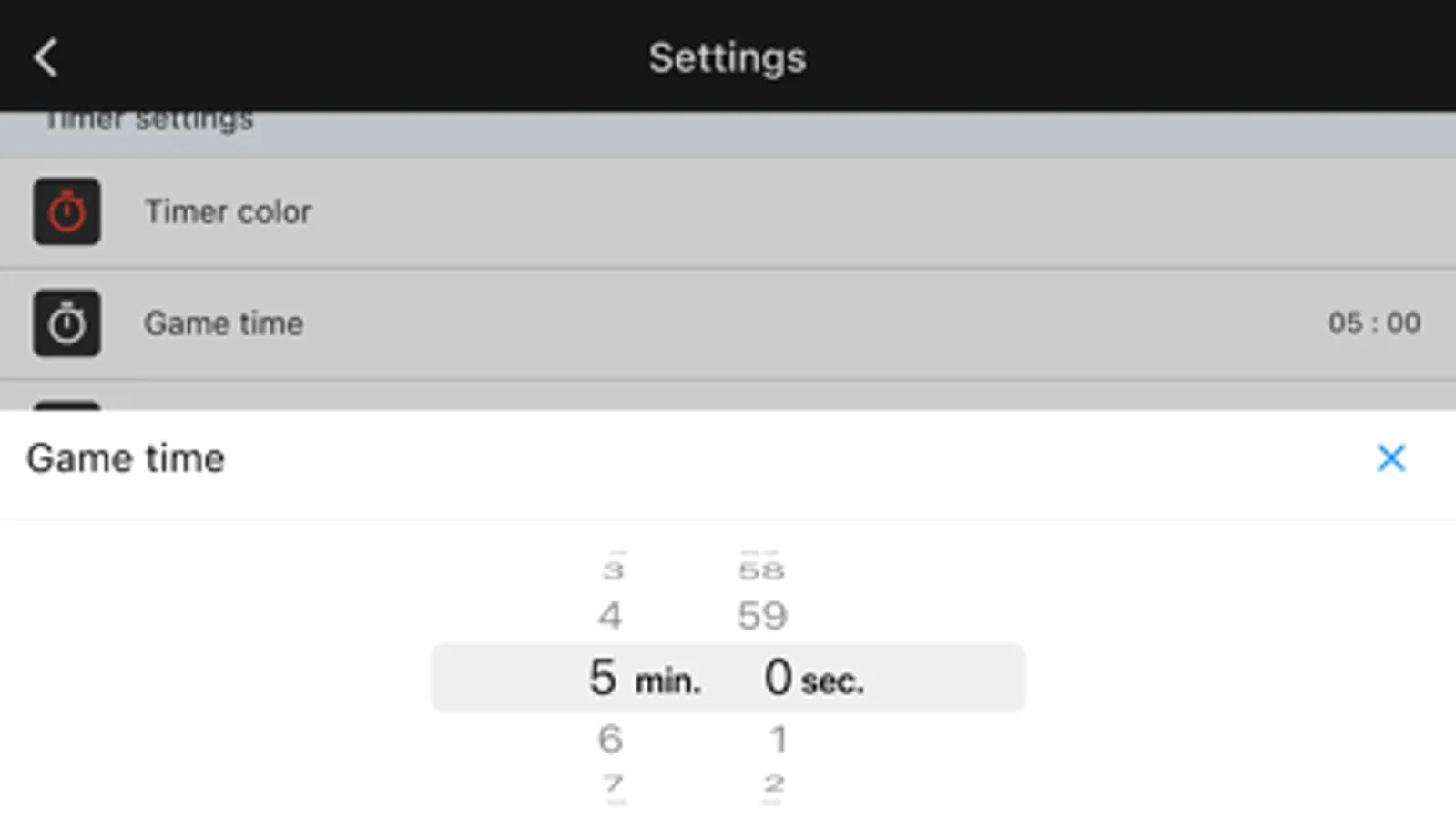Click the Game time stopwatch icon

tap(66, 323)
